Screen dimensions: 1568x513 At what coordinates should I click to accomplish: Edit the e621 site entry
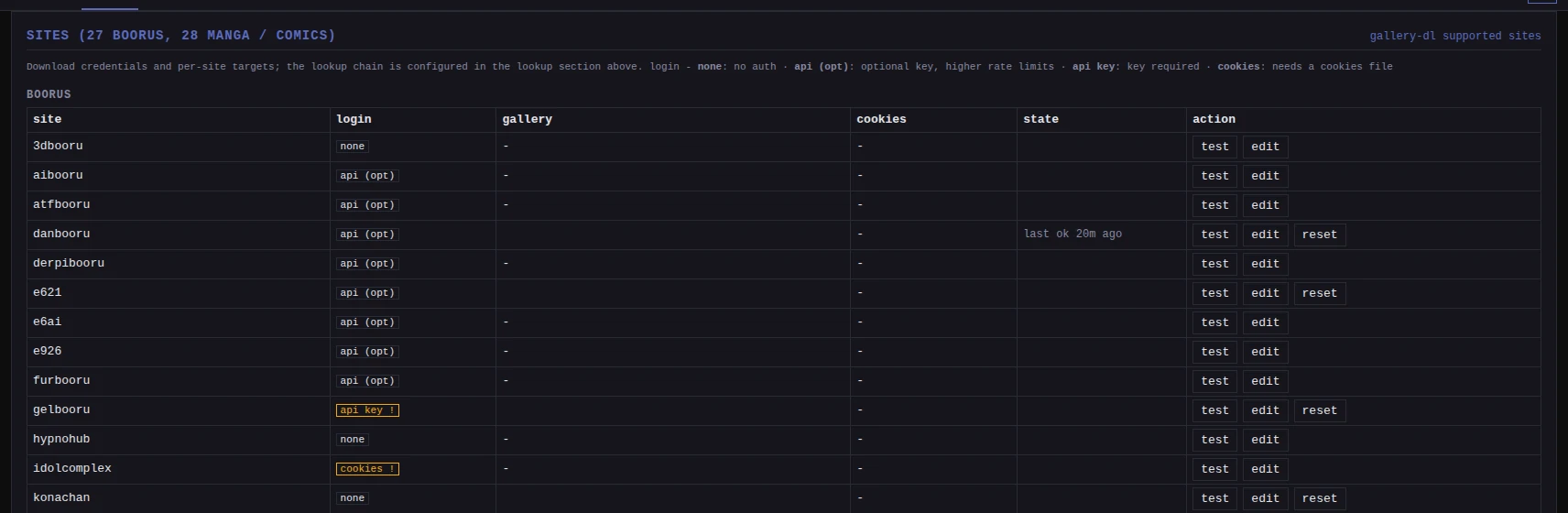(1265, 293)
